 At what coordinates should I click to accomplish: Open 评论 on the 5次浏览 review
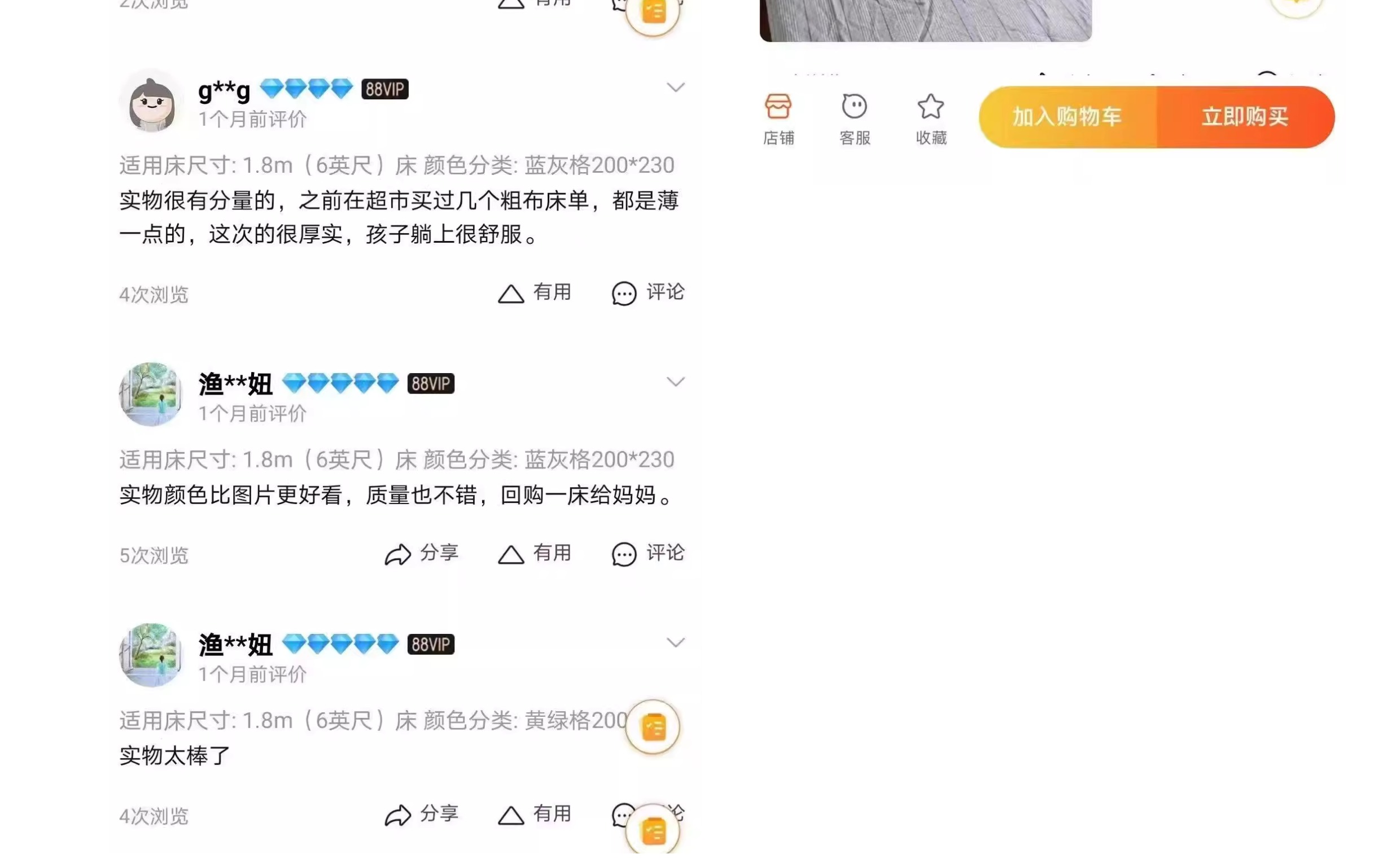tap(648, 554)
